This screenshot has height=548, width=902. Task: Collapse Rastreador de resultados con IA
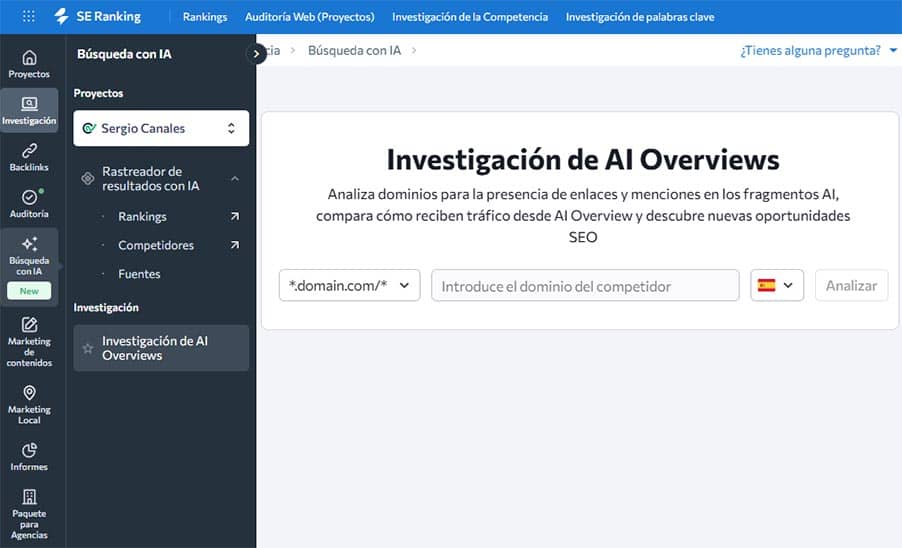pyautogui.click(x=235, y=178)
